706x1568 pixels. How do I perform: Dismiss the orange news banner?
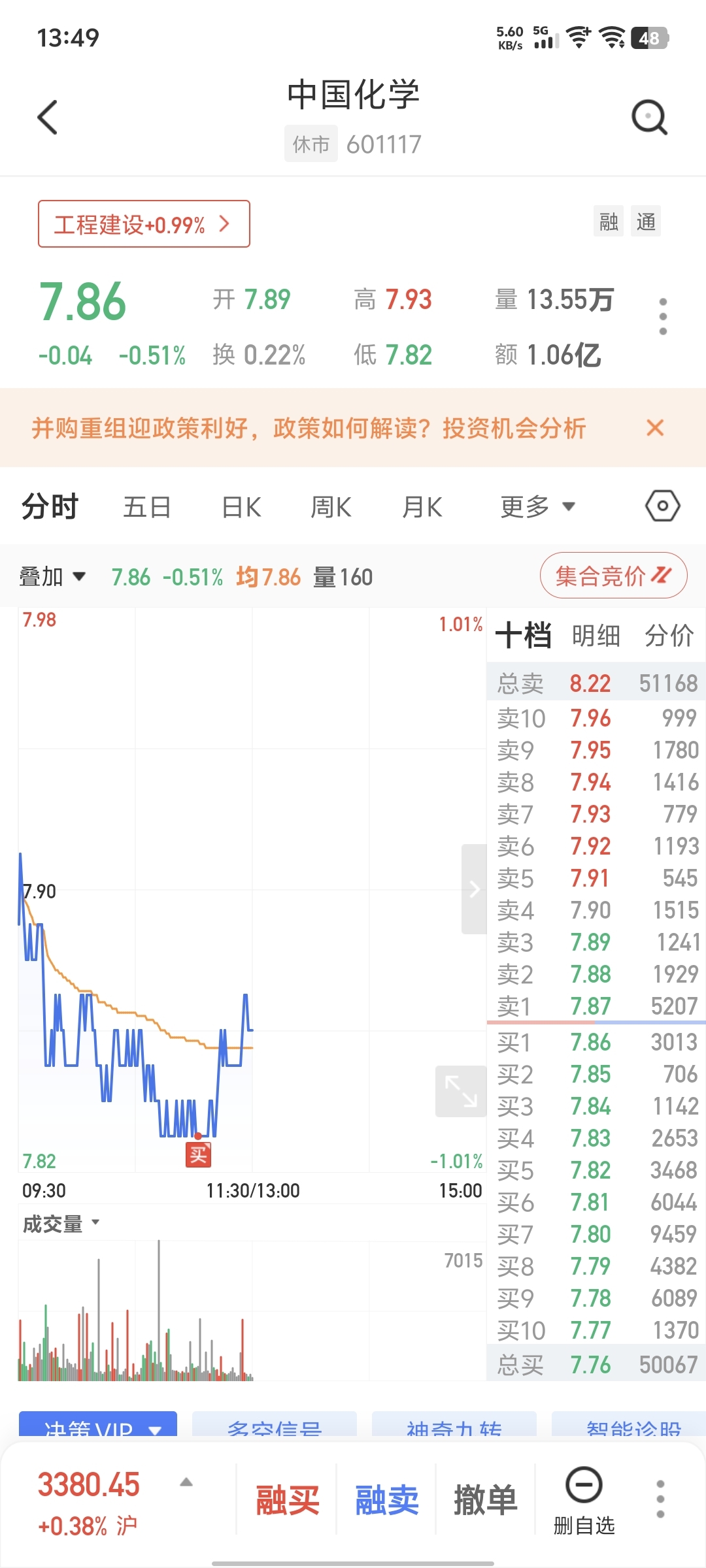pos(654,428)
